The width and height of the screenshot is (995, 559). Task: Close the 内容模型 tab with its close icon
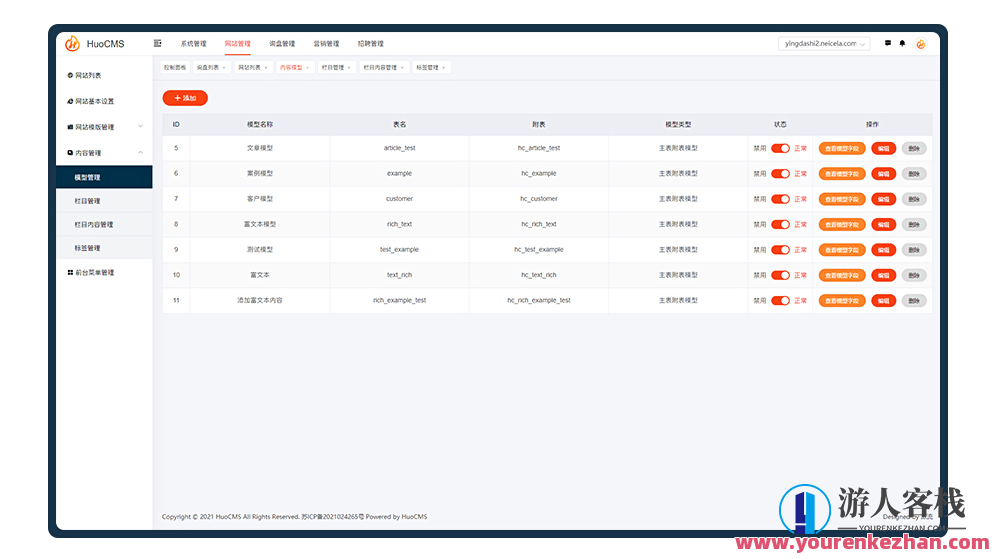[x=308, y=68]
